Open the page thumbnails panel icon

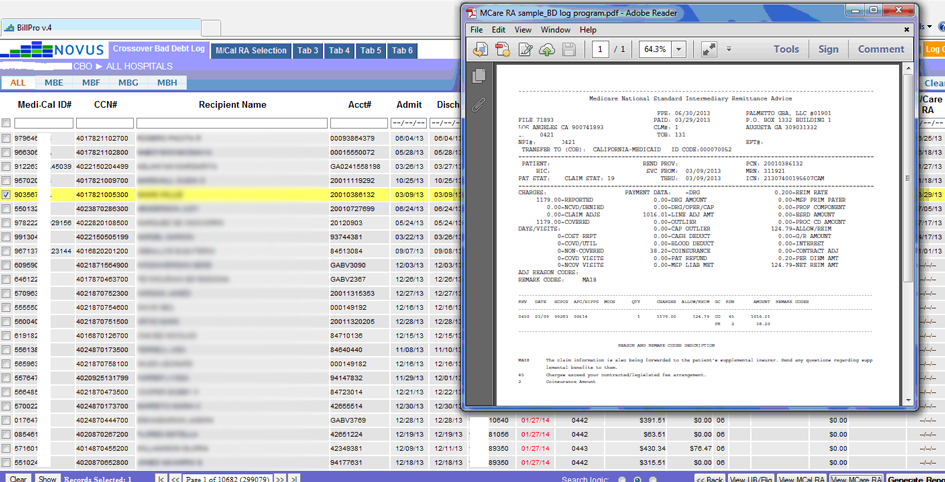pyautogui.click(x=480, y=75)
